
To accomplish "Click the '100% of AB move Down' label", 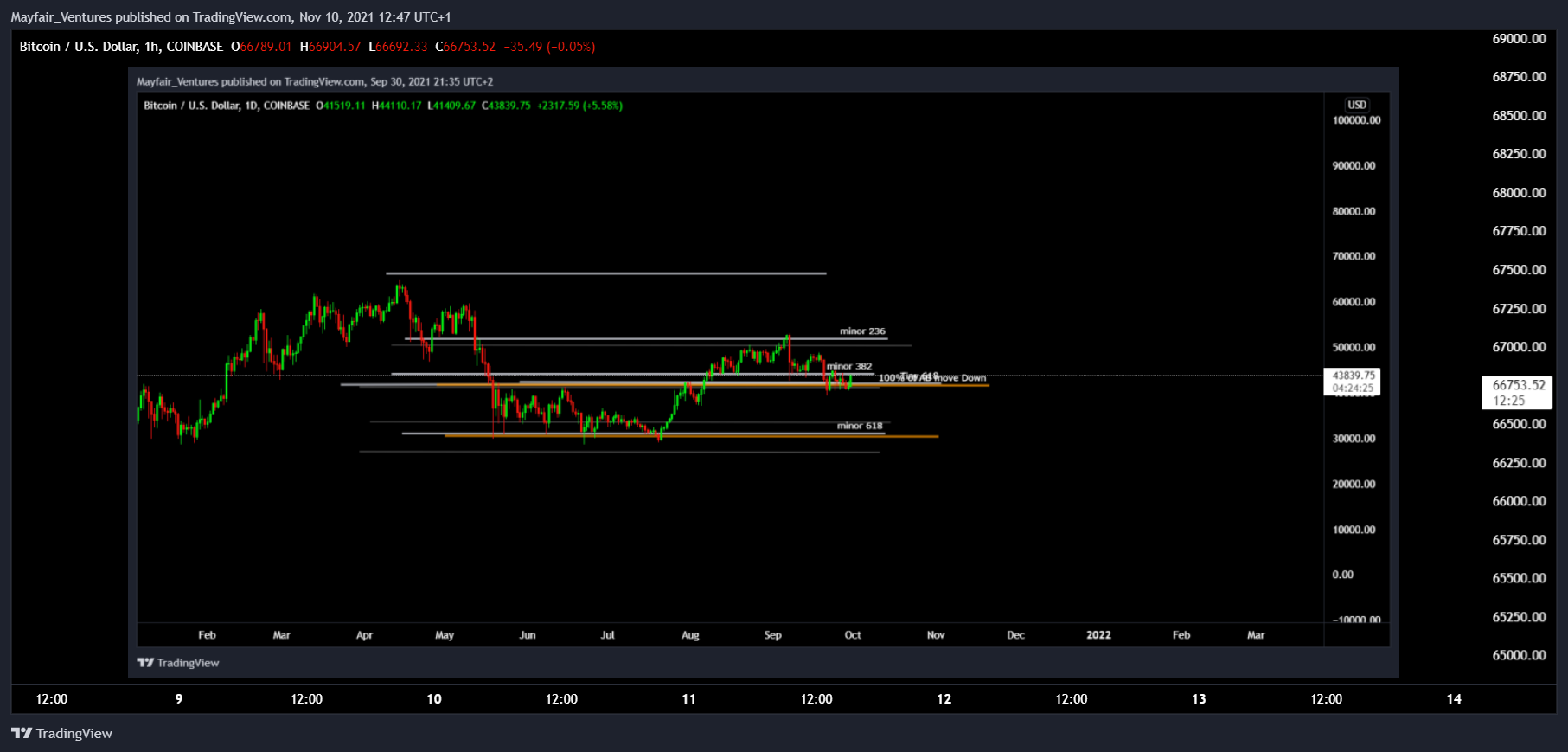I will pyautogui.click(x=932, y=378).
